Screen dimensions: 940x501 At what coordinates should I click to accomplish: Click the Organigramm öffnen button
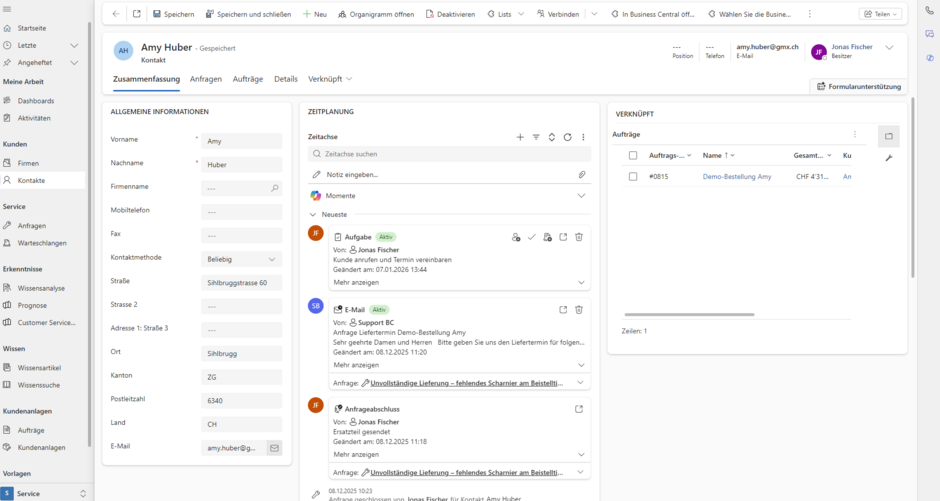tap(376, 14)
